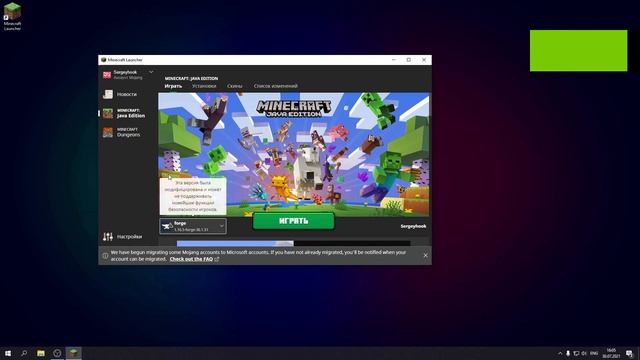This screenshot has height=360, width=640.
Task: Click the green ИГРАТЬ play button
Action: point(293,221)
